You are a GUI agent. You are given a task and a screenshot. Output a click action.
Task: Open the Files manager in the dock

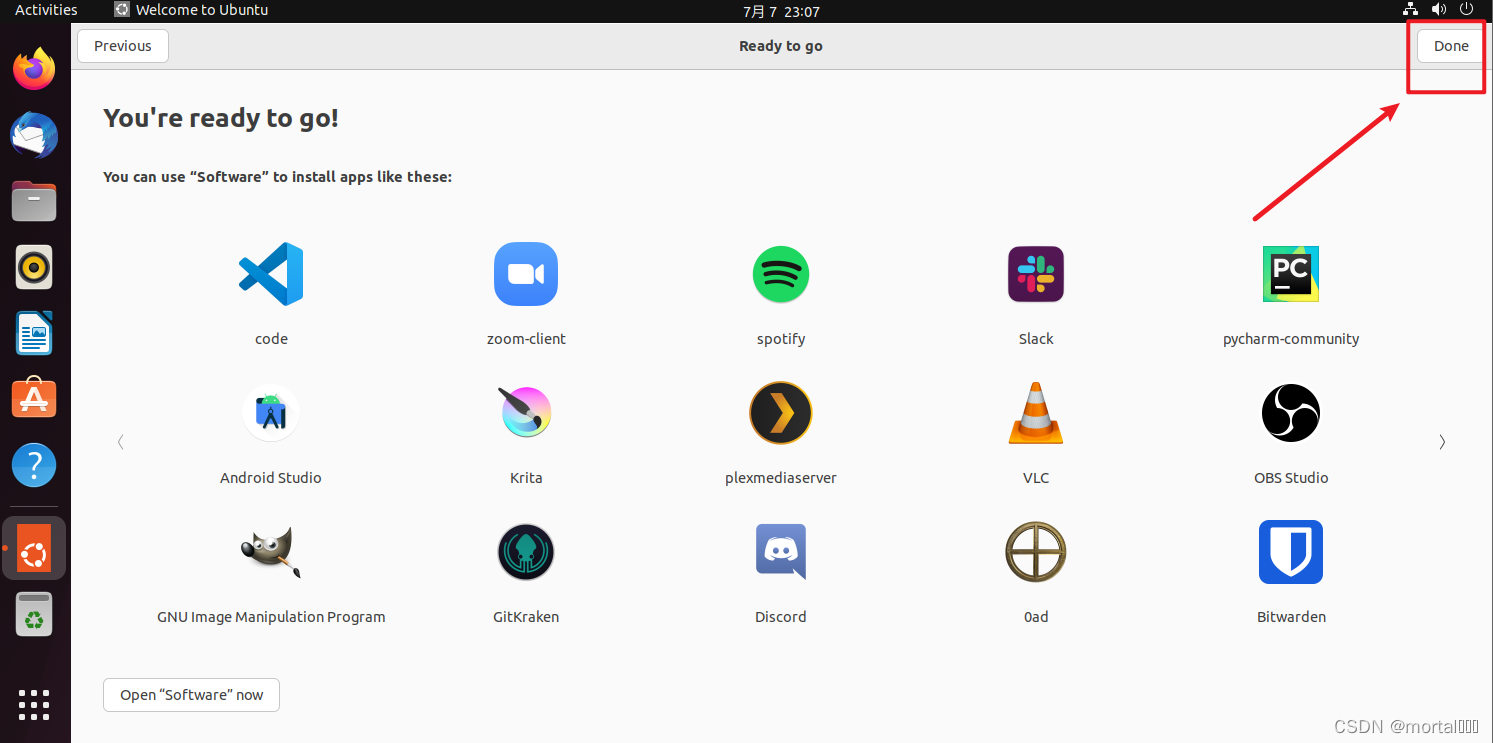[x=34, y=201]
